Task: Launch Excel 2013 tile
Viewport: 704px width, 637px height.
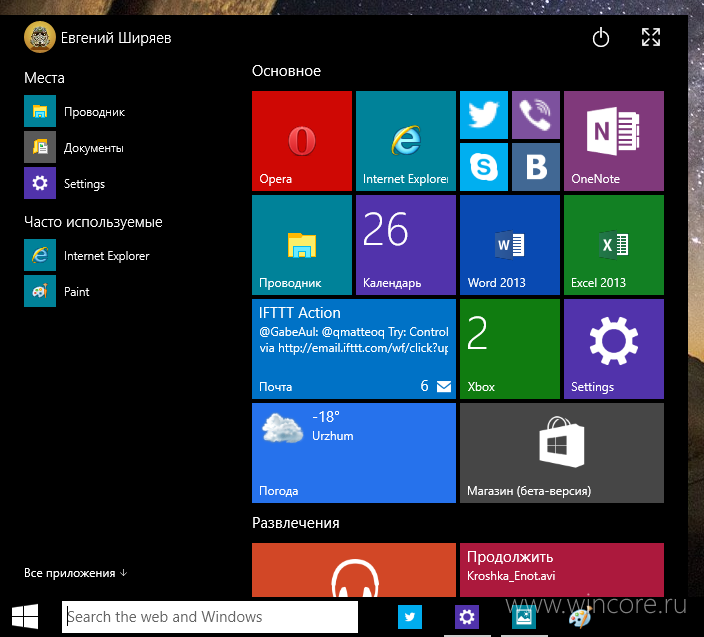Action: [x=614, y=245]
